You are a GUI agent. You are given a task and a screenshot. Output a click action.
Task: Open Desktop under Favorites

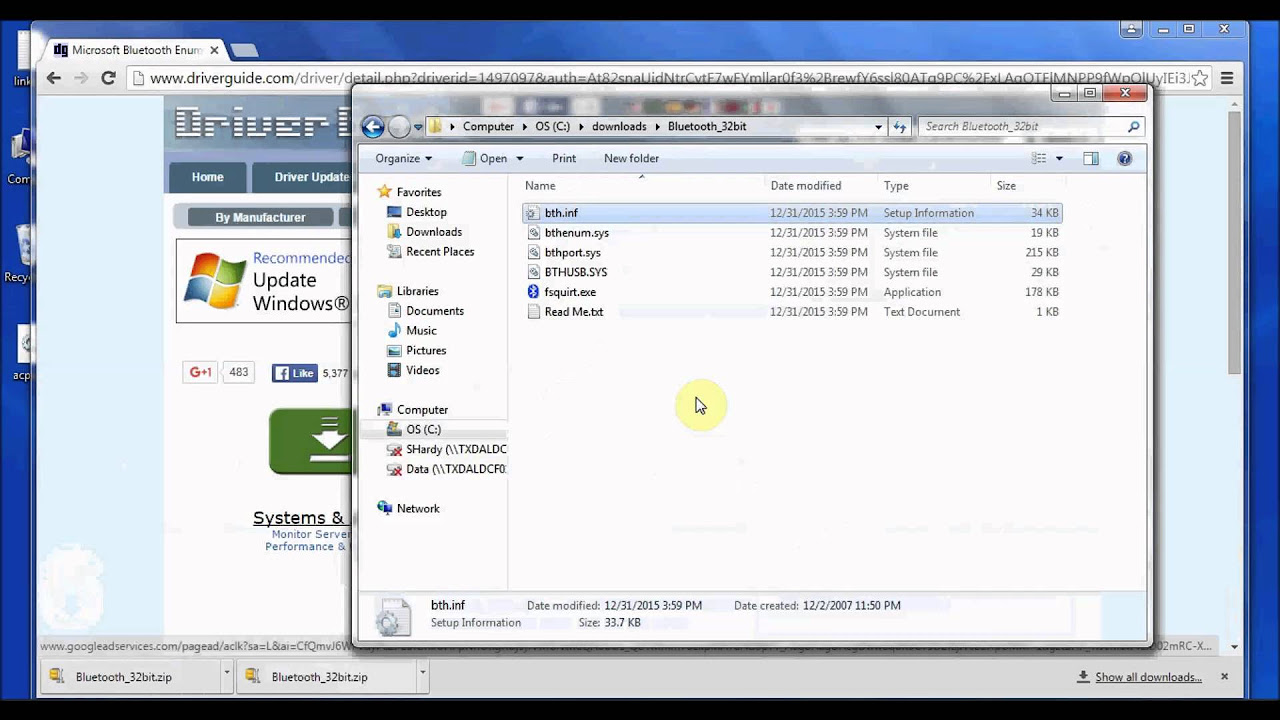click(426, 212)
